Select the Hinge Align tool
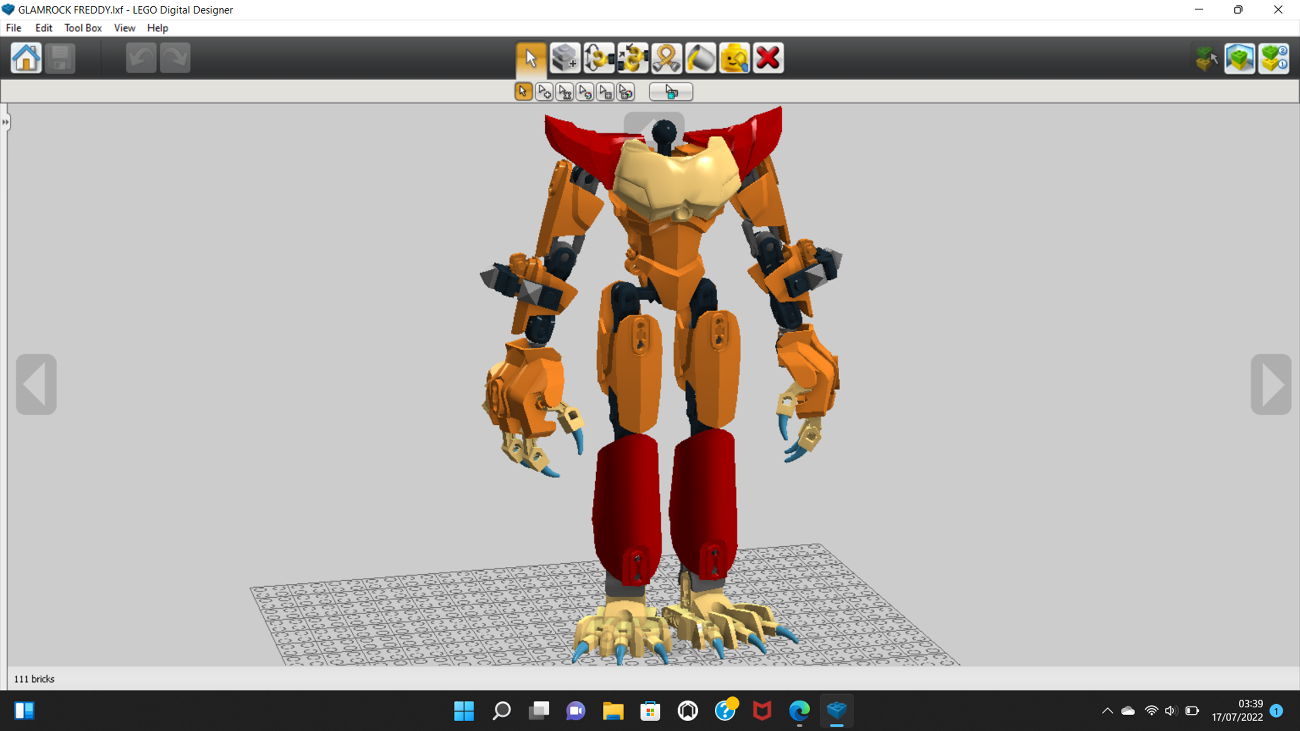Viewport: 1300px width, 731px height. [x=633, y=58]
